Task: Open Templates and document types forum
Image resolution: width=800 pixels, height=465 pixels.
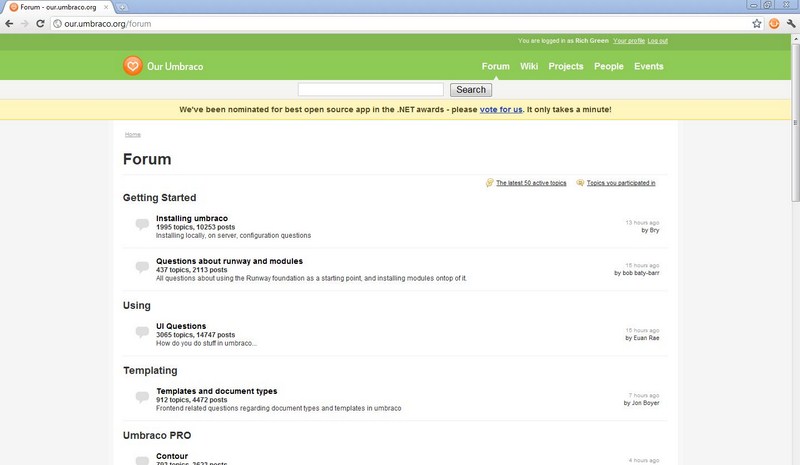Action: 216,391
